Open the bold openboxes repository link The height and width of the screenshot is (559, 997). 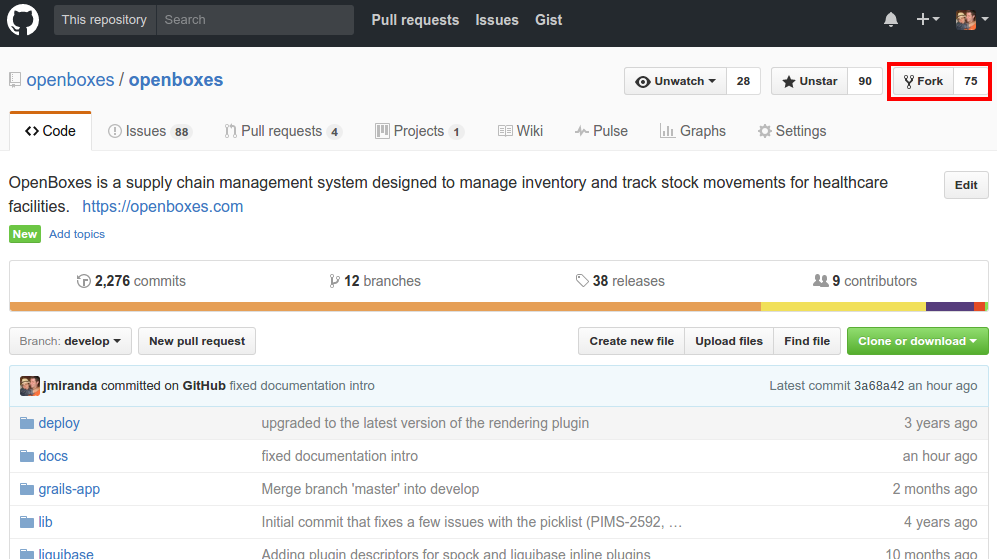coord(176,80)
